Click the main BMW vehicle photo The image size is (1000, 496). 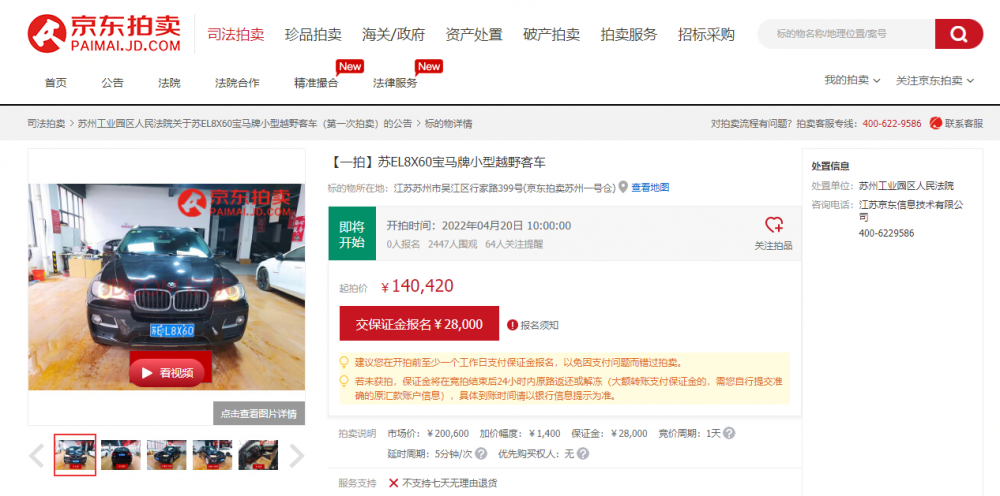point(166,287)
